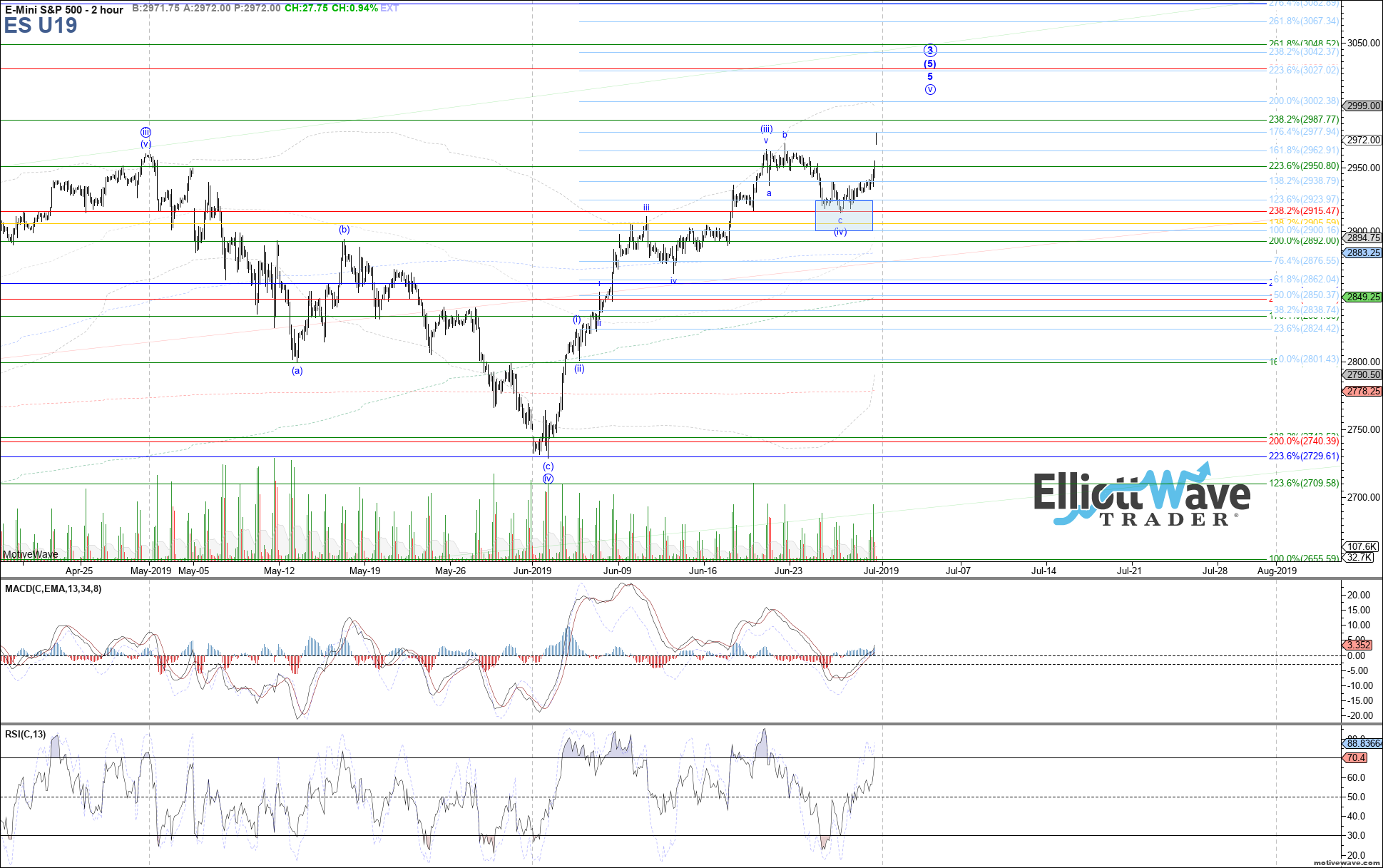This screenshot has width=1383, height=868.
Task: Click the MACD(C,EMA,13,34,8) study label
Action: click(53, 588)
